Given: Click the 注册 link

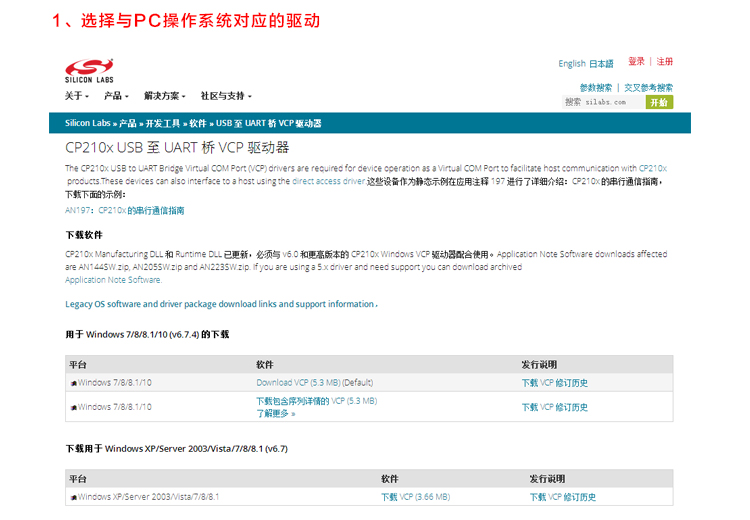Looking at the screenshot, I should pyautogui.click(x=664, y=61).
